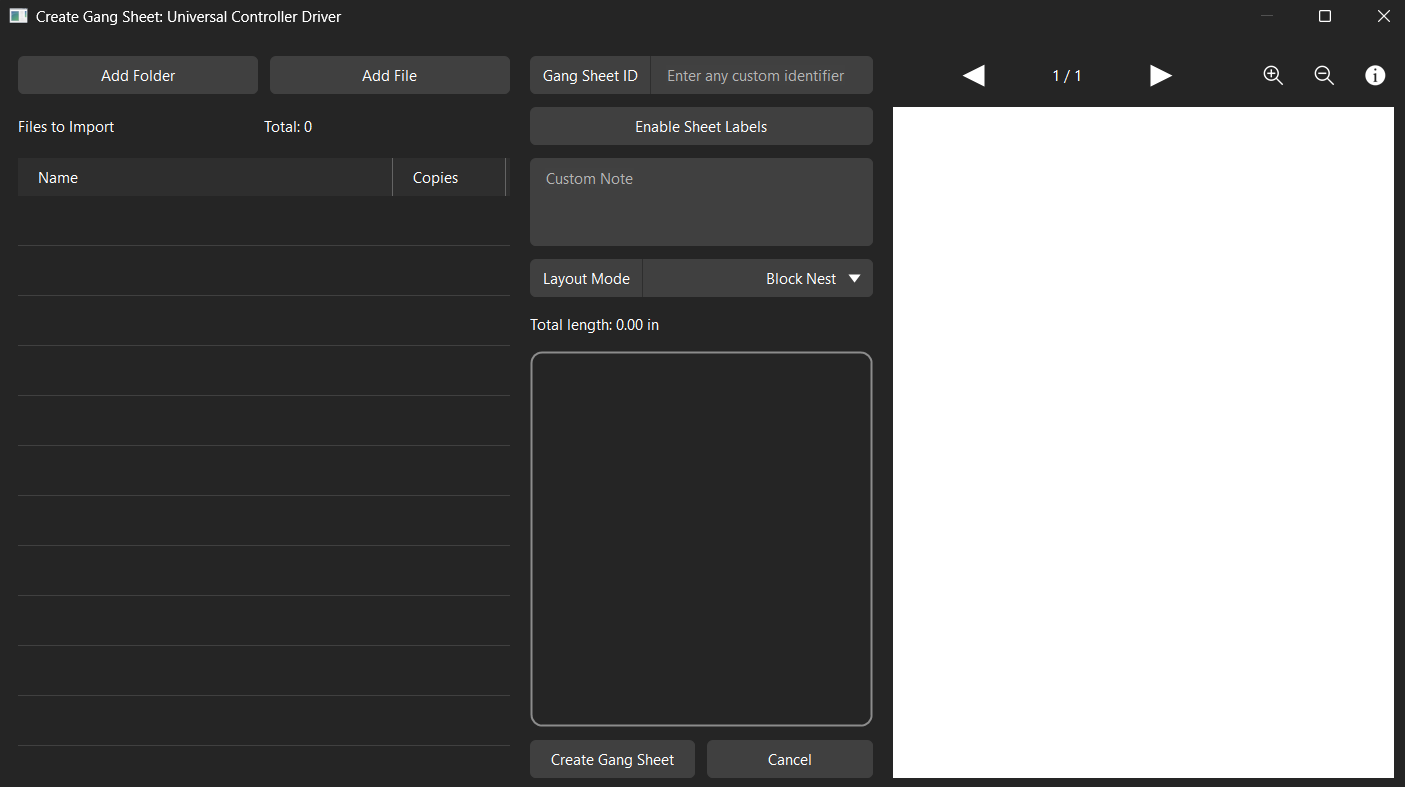Open the info icon in preview toolbar
The image size is (1405, 787).
1375,76
